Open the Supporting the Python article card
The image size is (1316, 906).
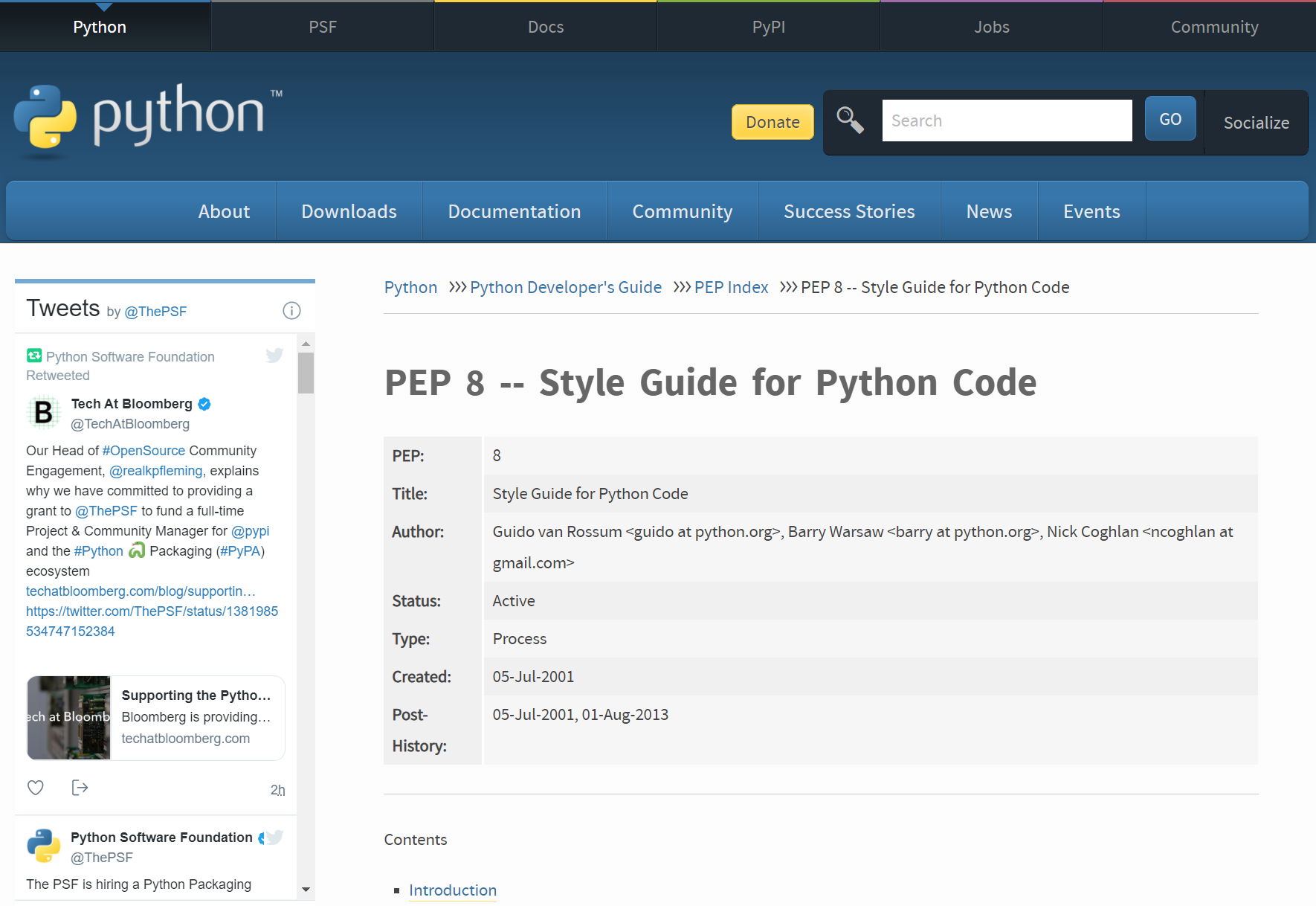[156, 718]
